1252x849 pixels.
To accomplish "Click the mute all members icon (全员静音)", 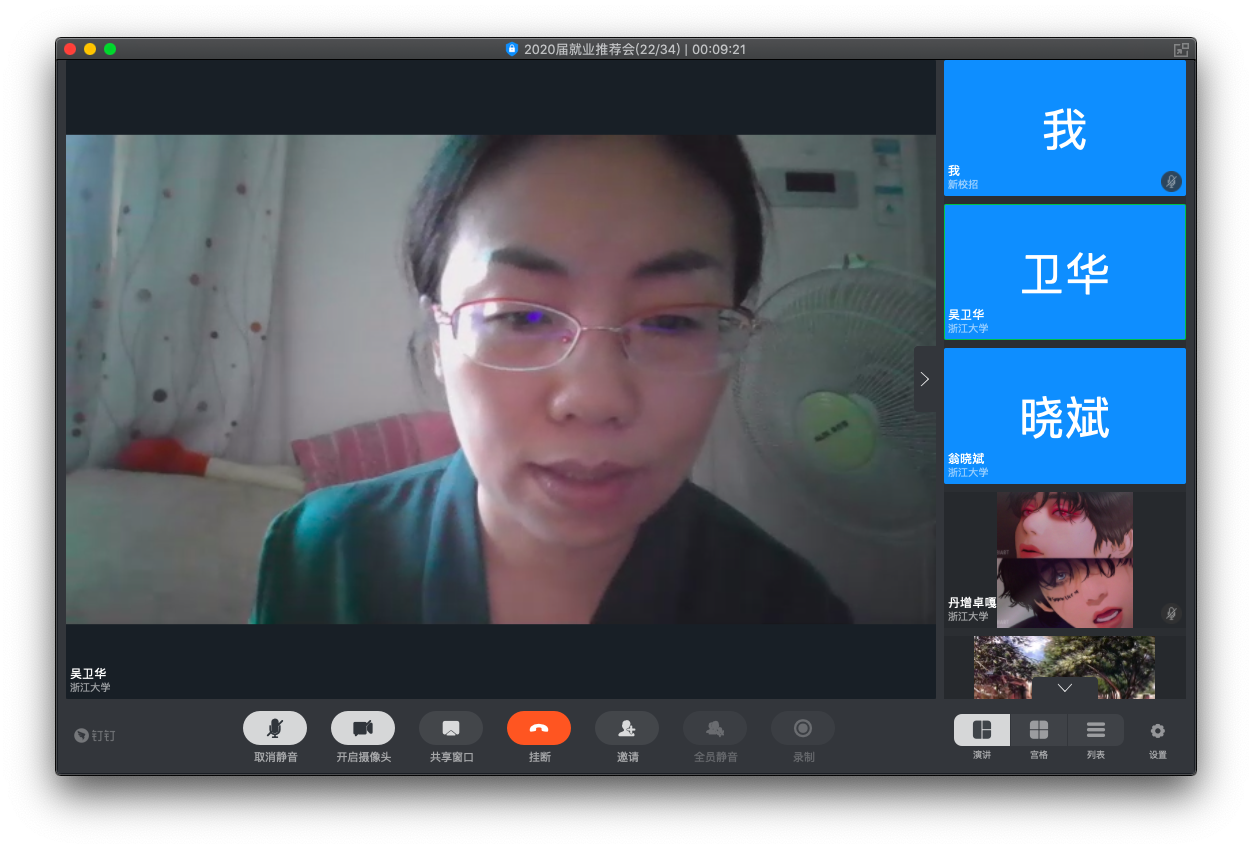I will click(x=715, y=728).
